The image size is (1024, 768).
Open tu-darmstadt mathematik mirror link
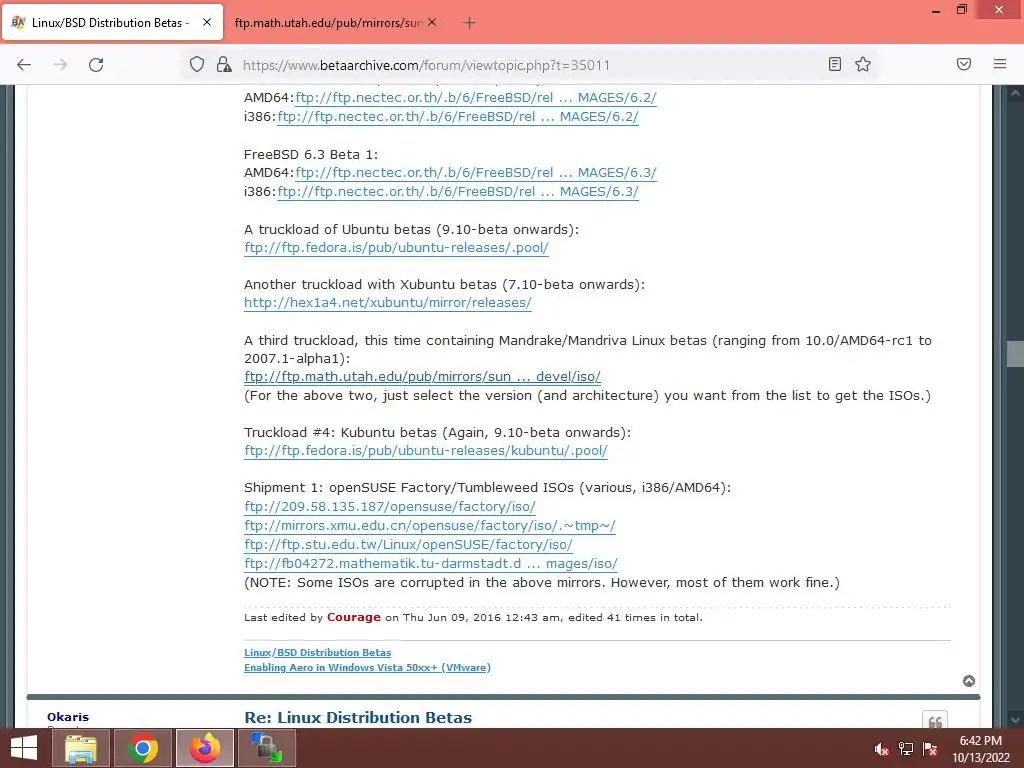[430, 564]
